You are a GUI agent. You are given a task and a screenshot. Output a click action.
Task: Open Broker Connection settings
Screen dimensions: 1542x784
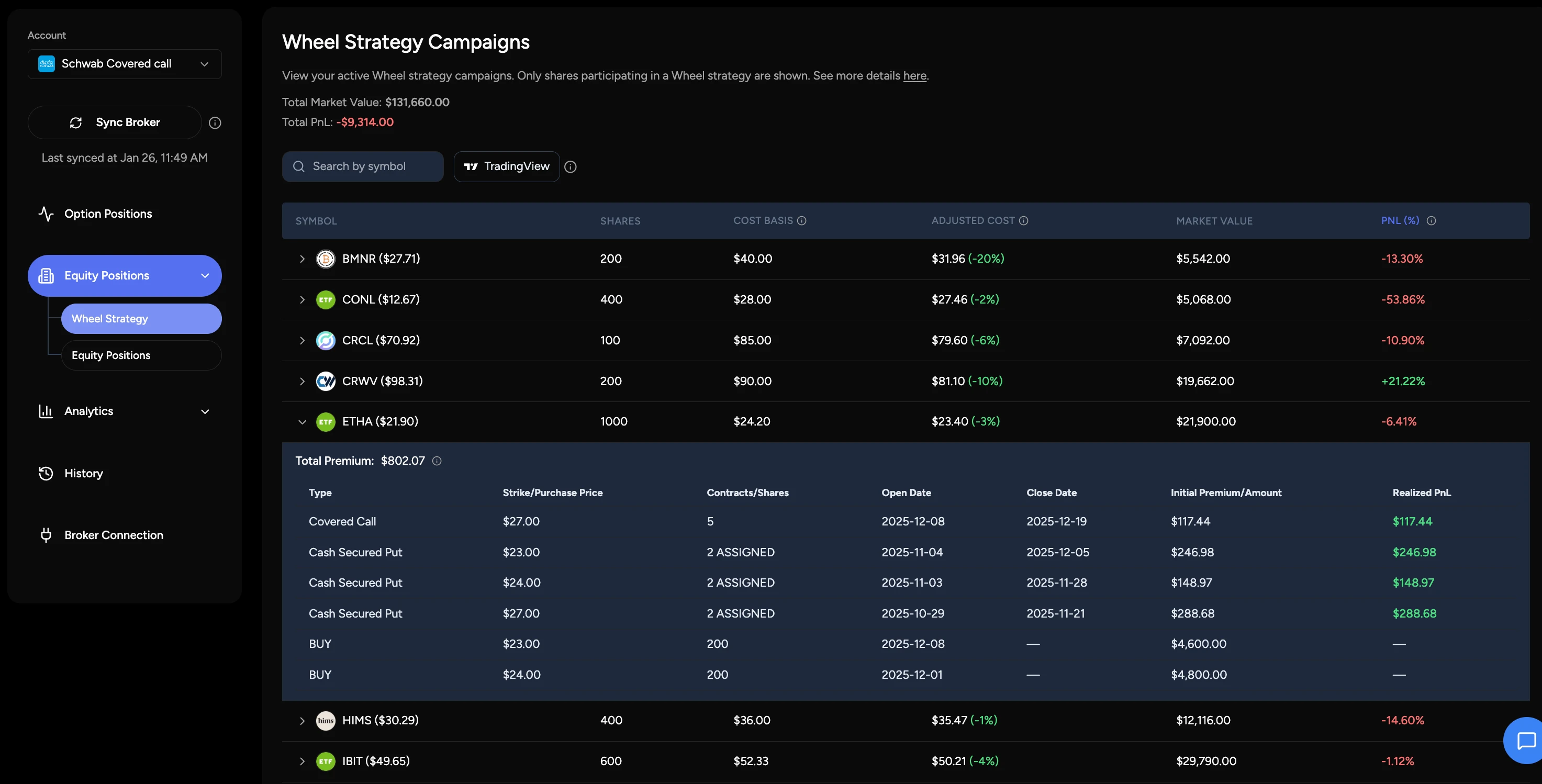pyautogui.click(x=47, y=535)
